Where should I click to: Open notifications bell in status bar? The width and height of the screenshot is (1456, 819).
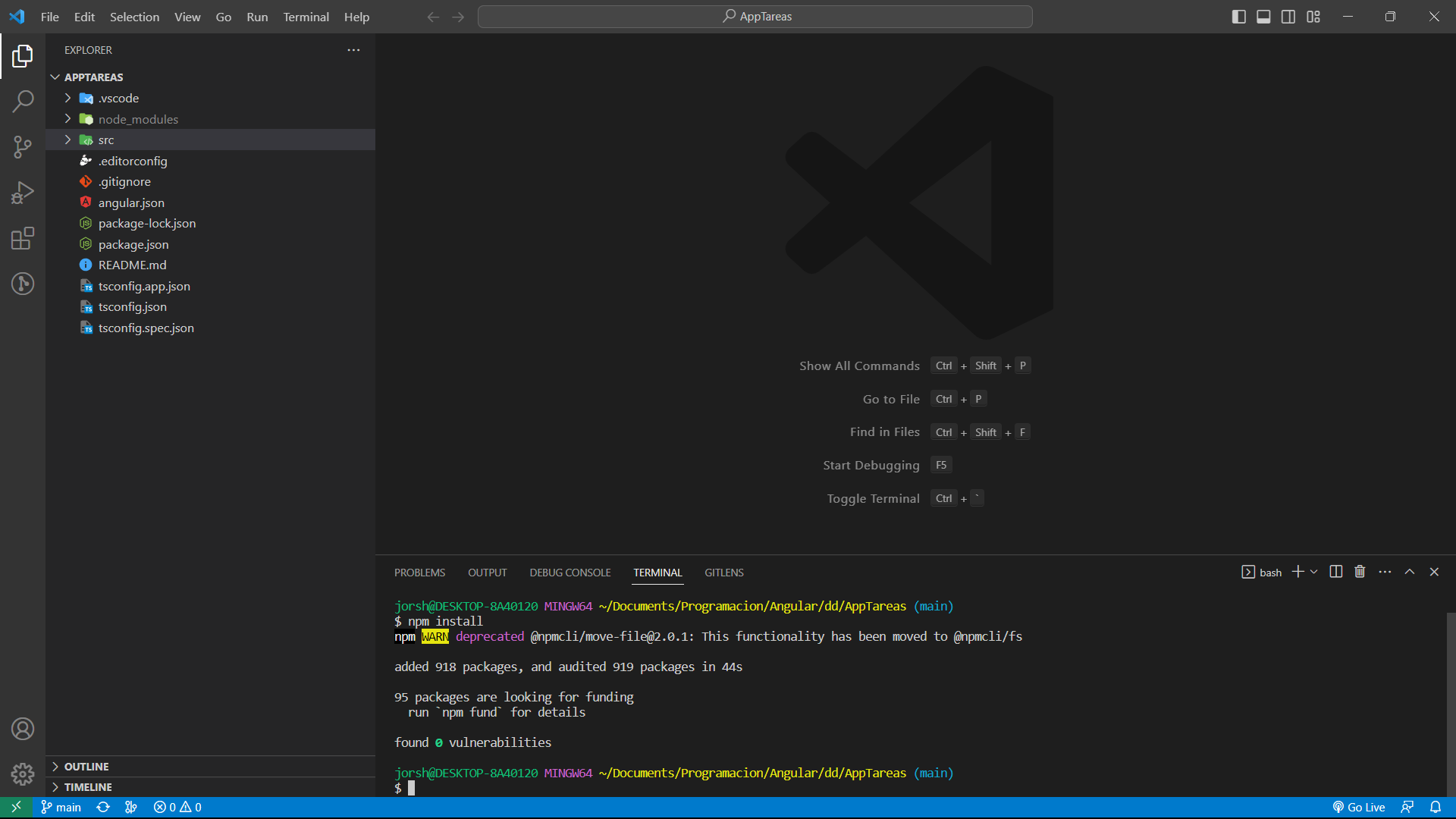click(x=1436, y=807)
